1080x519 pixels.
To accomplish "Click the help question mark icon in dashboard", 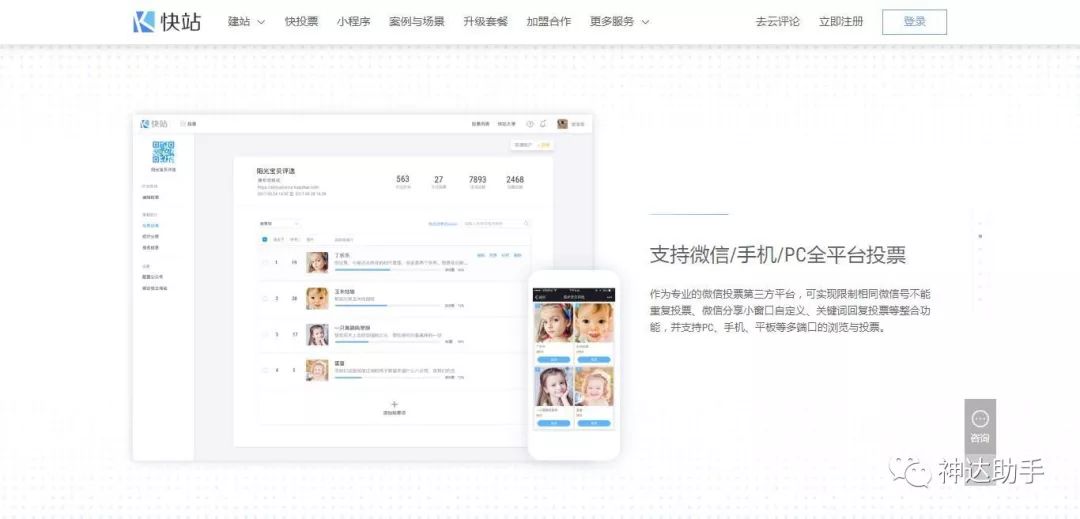I will pyautogui.click(x=530, y=124).
